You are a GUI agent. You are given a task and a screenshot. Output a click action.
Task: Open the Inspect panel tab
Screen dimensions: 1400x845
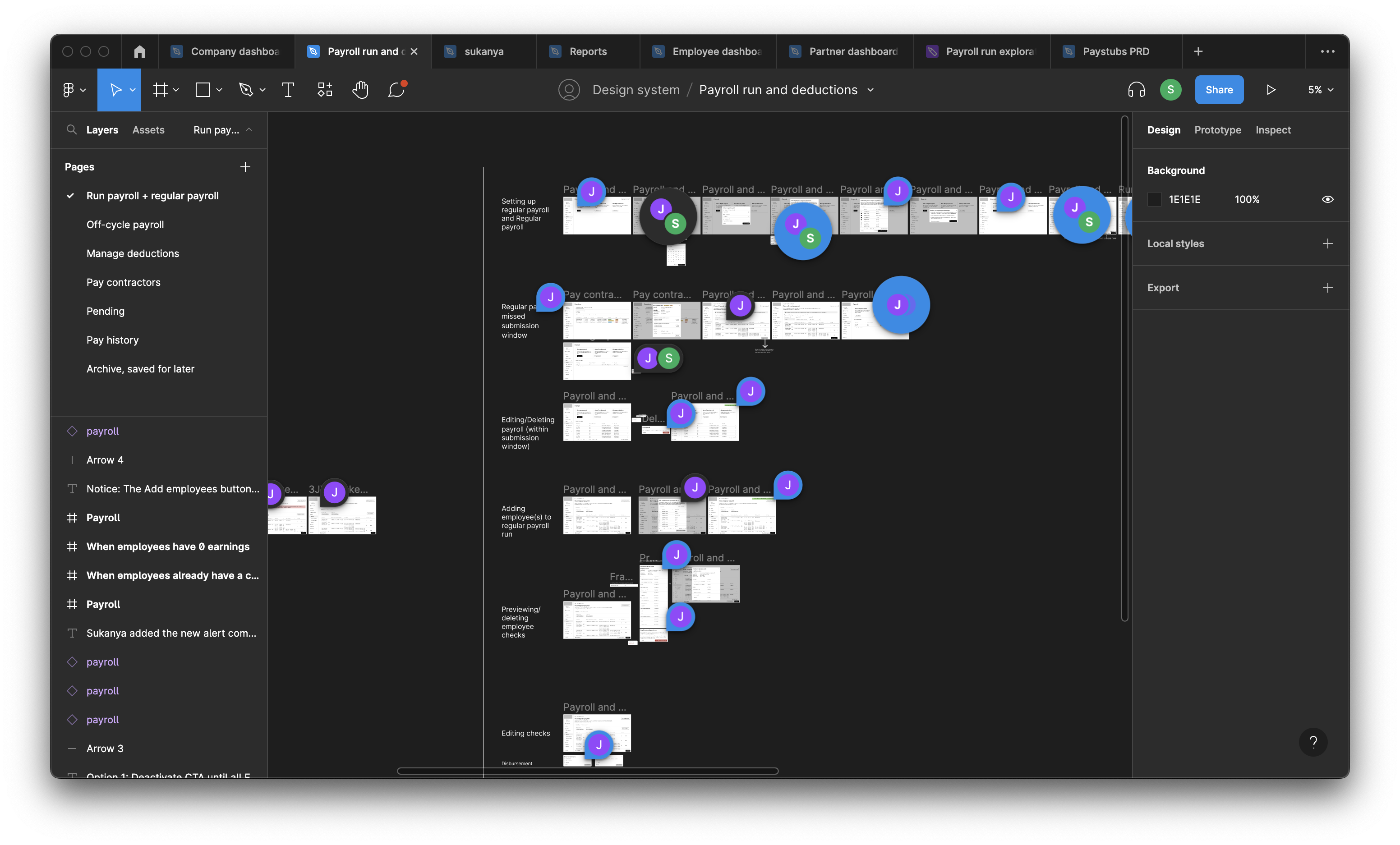[1273, 129]
